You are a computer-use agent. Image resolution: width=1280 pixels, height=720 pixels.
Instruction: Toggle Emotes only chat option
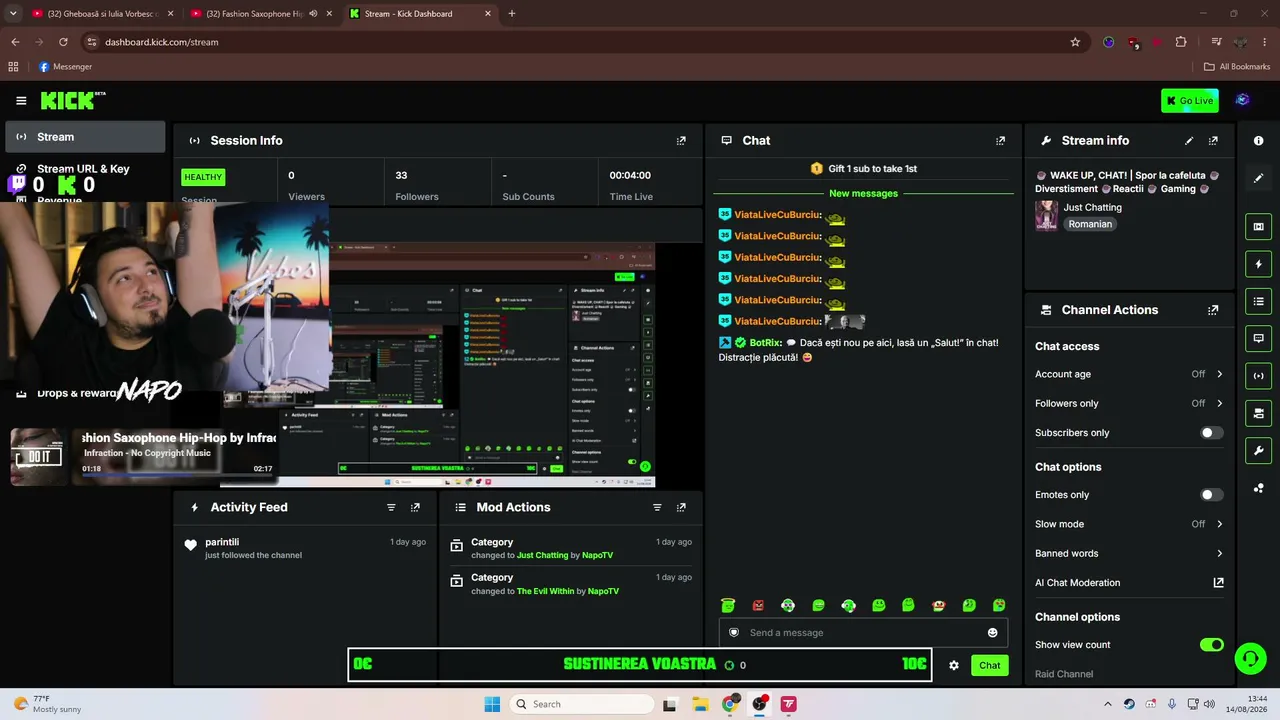(1211, 495)
